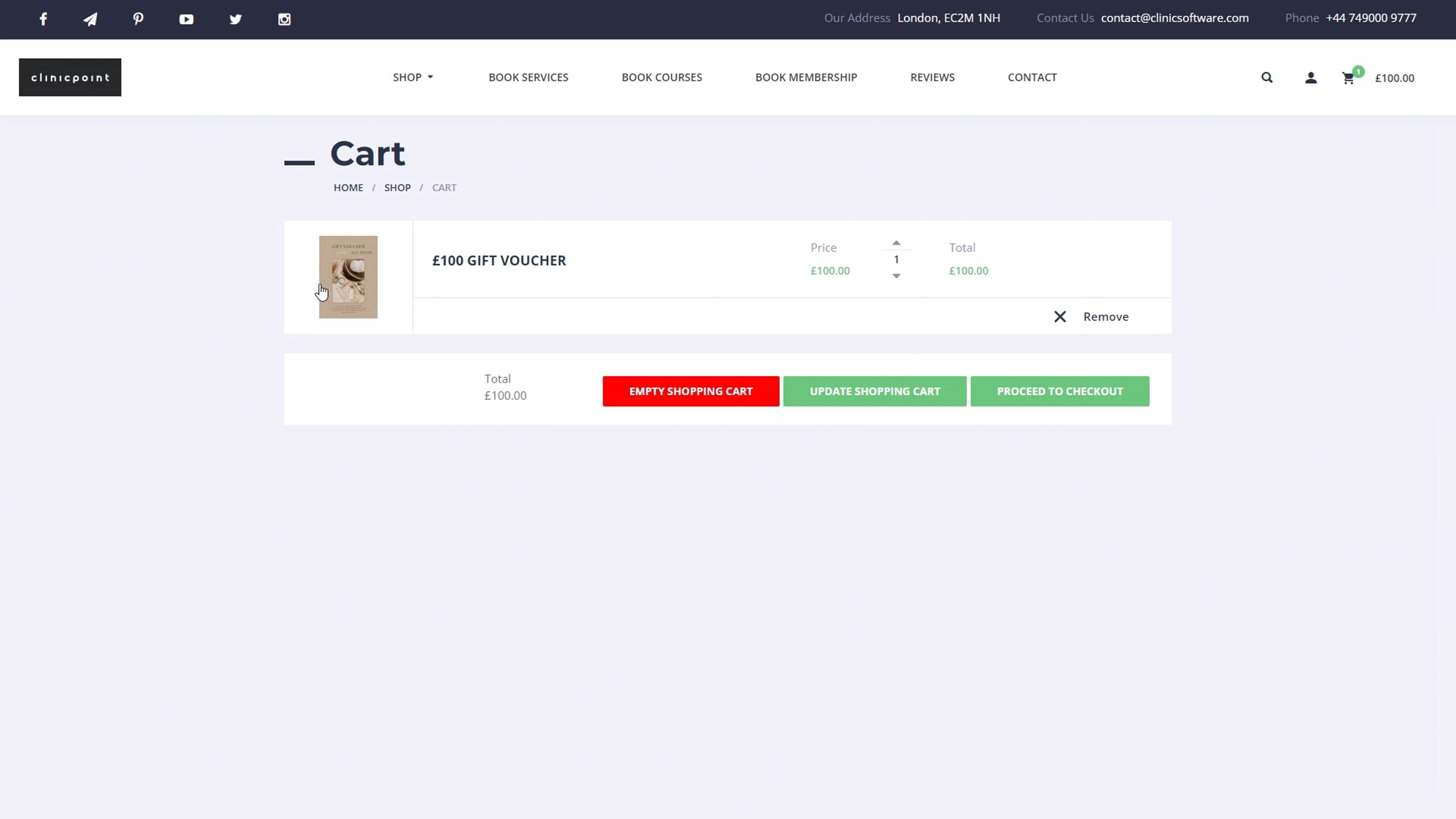Screen dimensions: 1456x819
Task: Open the Pinterest icon
Action: 138,19
